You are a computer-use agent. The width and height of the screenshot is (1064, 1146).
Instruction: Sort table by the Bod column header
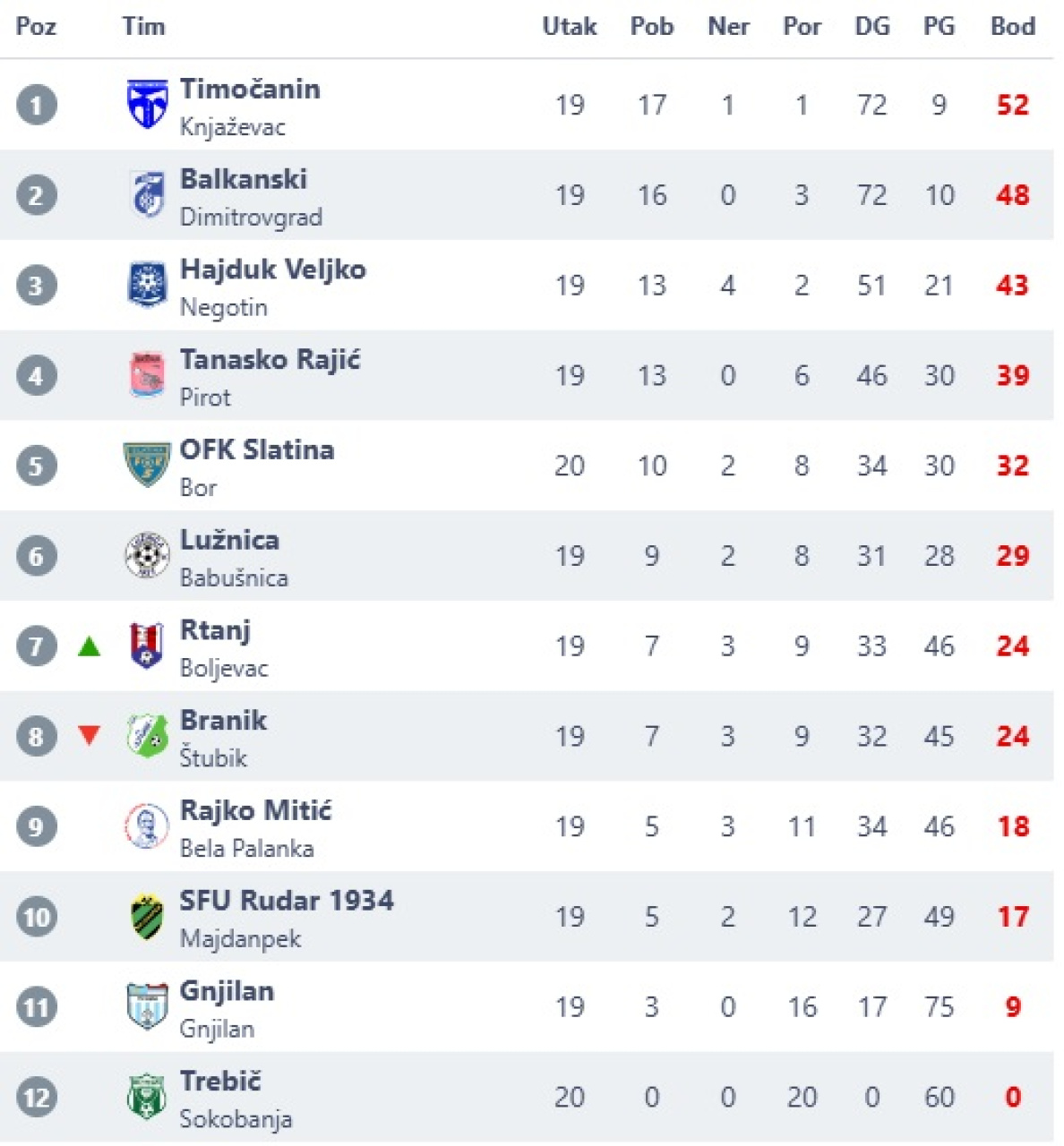pyautogui.click(x=1012, y=27)
